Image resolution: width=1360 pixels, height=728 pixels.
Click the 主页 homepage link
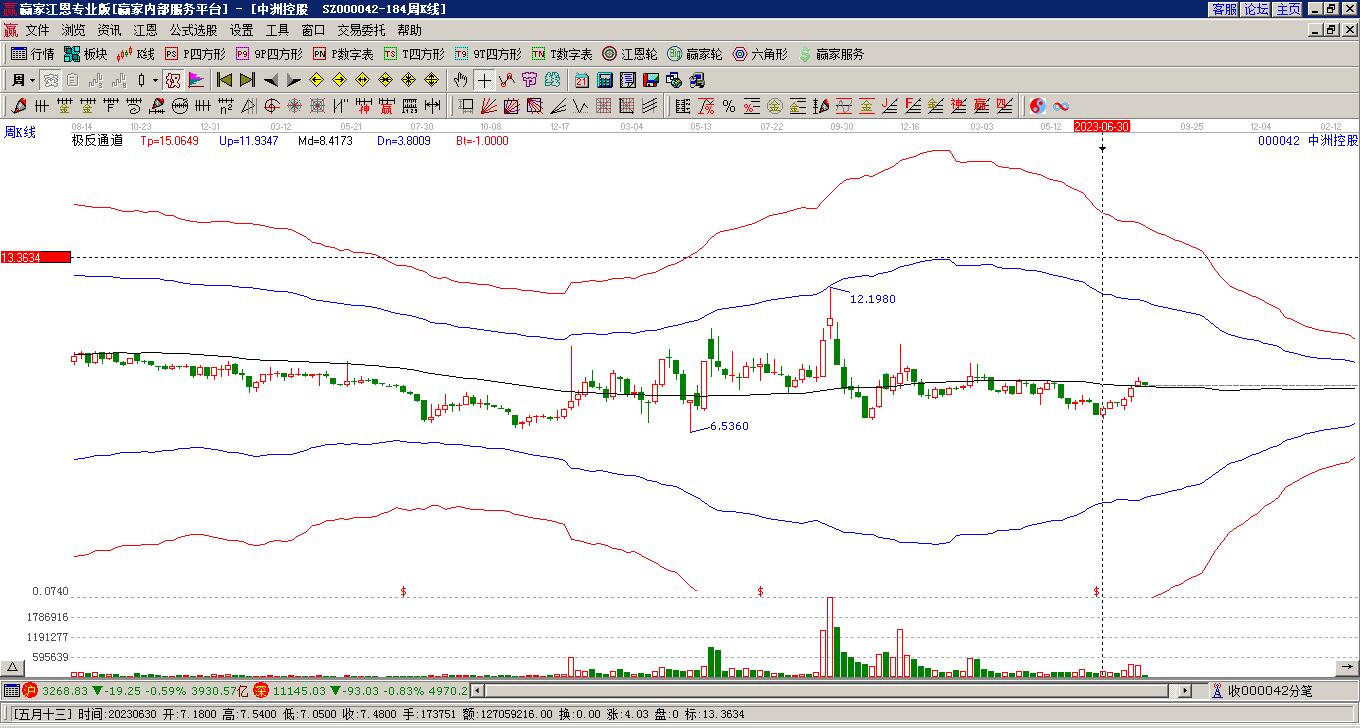point(1288,9)
